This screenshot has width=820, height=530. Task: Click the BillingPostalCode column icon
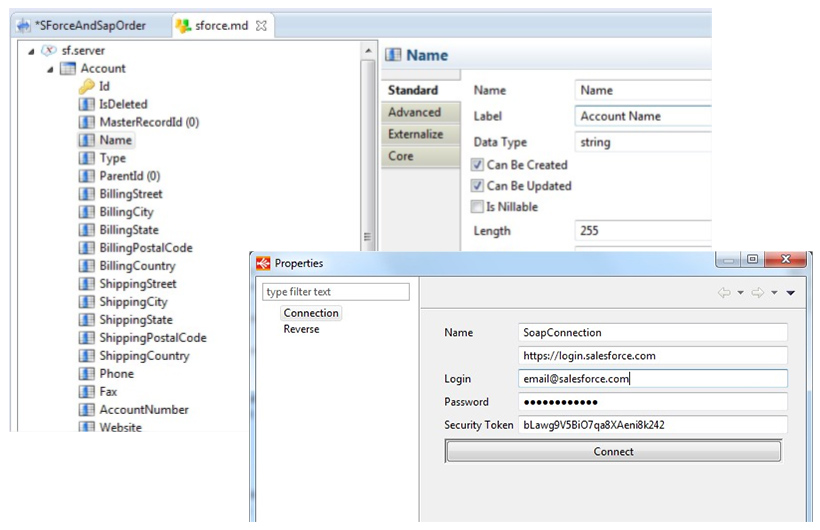coord(86,248)
